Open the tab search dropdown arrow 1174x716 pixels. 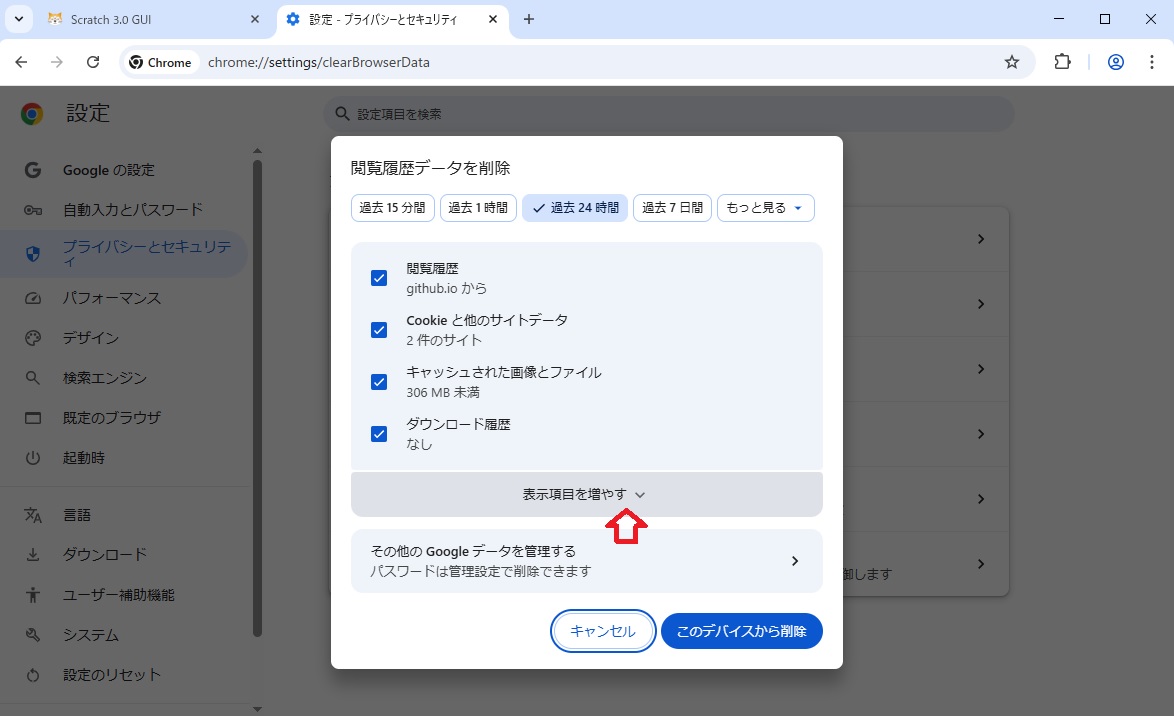[18, 19]
